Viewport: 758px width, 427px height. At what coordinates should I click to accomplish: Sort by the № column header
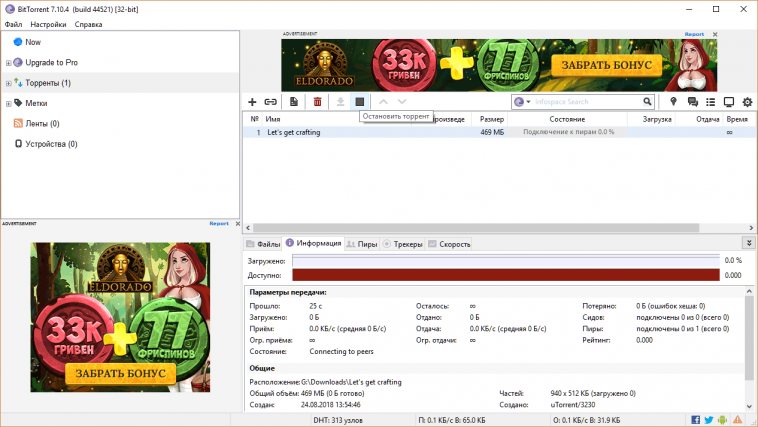pos(254,119)
